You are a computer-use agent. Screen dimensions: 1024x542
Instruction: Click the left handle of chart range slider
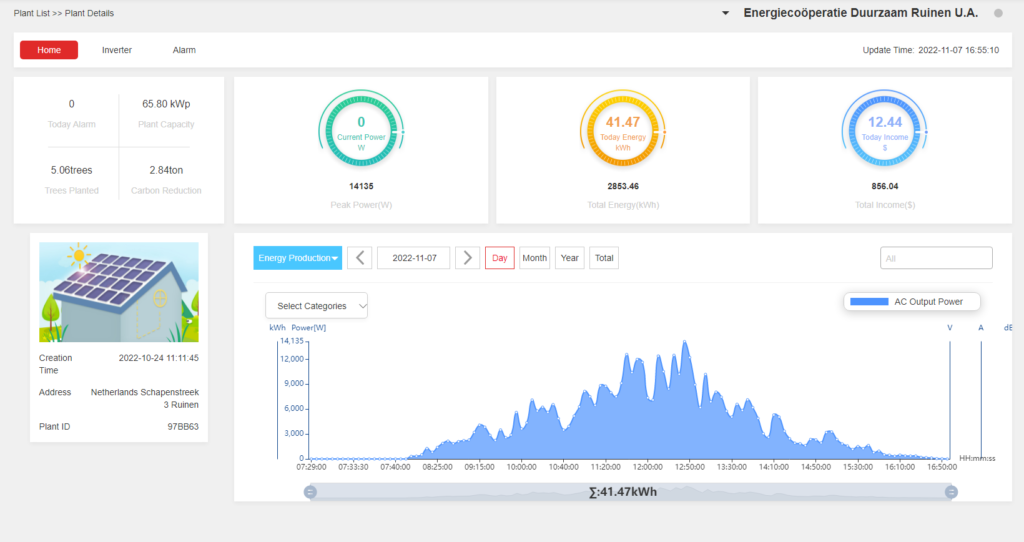[x=310, y=492]
